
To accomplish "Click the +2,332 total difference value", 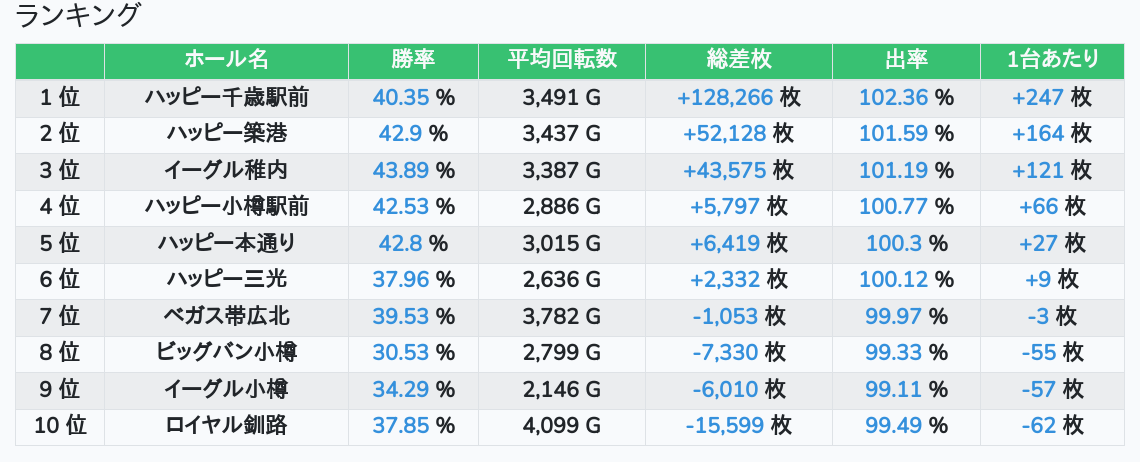I will [x=725, y=280].
